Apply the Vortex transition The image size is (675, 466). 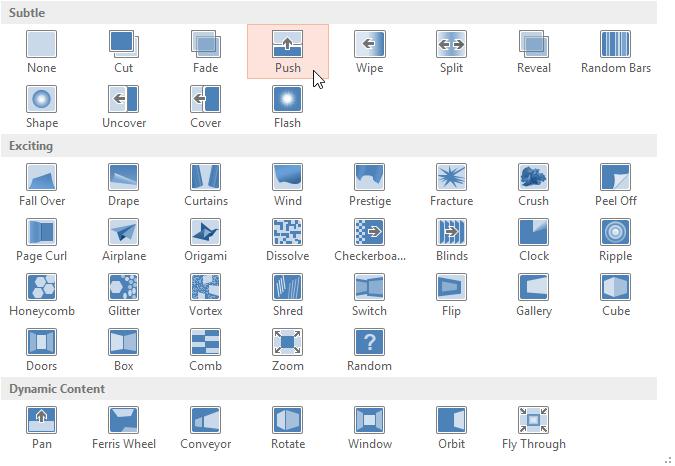coord(205,295)
